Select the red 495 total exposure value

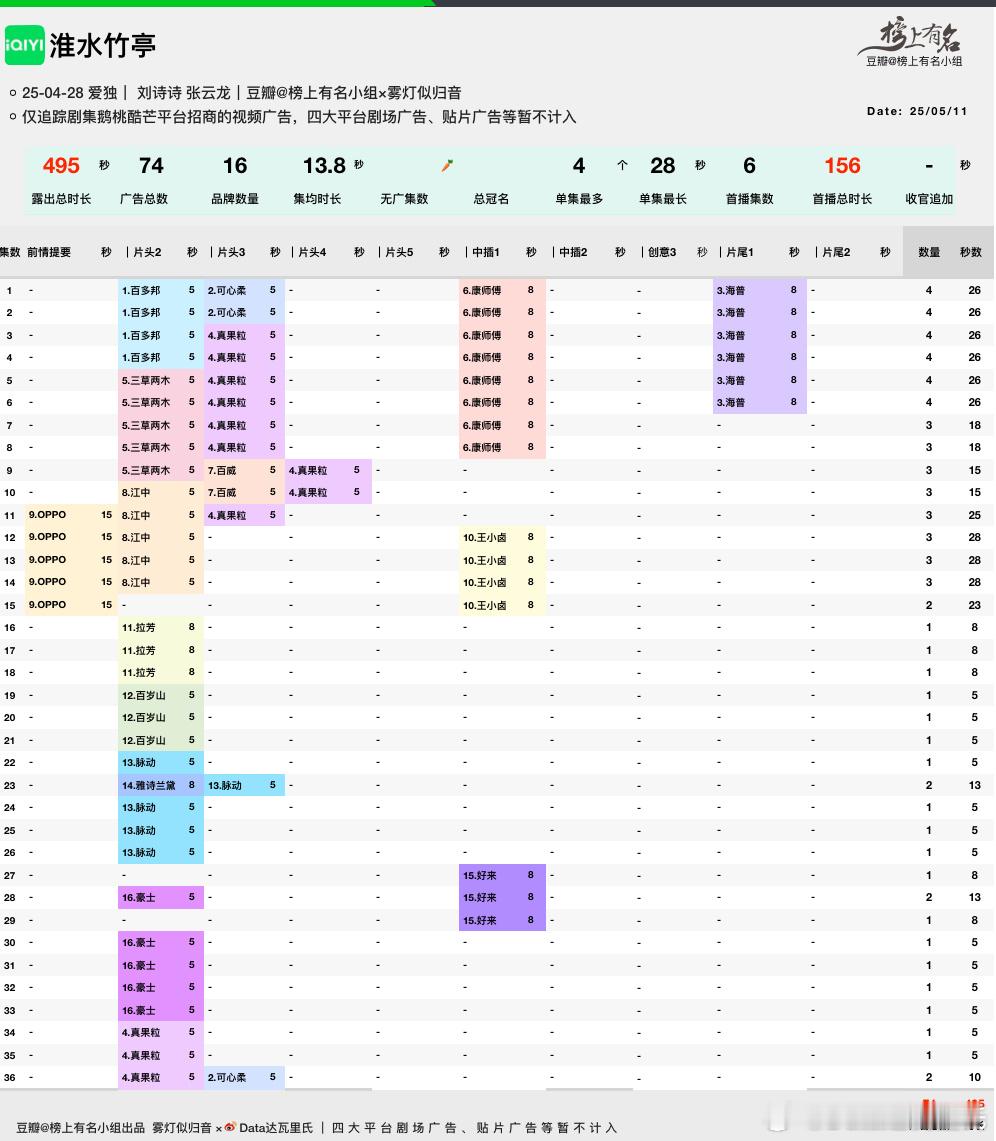point(61,165)
